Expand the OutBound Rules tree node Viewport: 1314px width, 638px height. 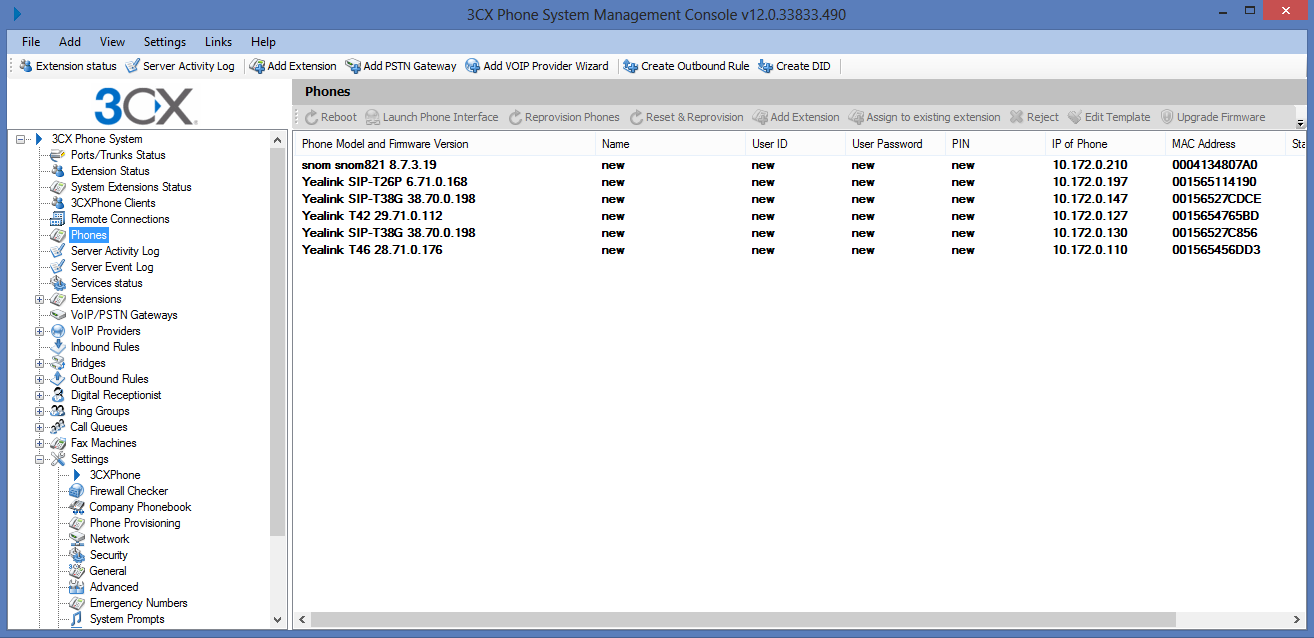[x=40, y=379]
